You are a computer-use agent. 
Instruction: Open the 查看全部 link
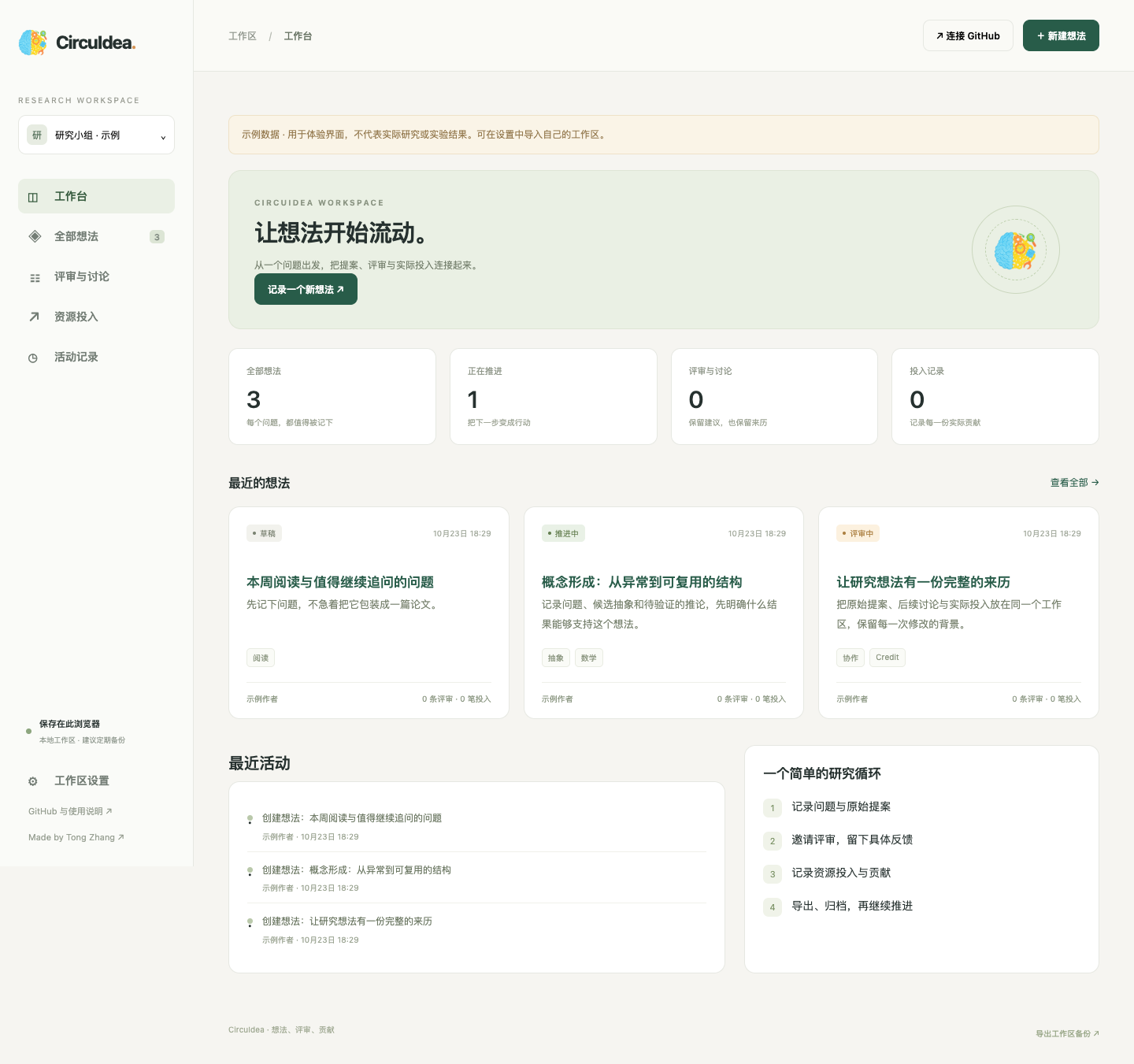click(1074, 483)
